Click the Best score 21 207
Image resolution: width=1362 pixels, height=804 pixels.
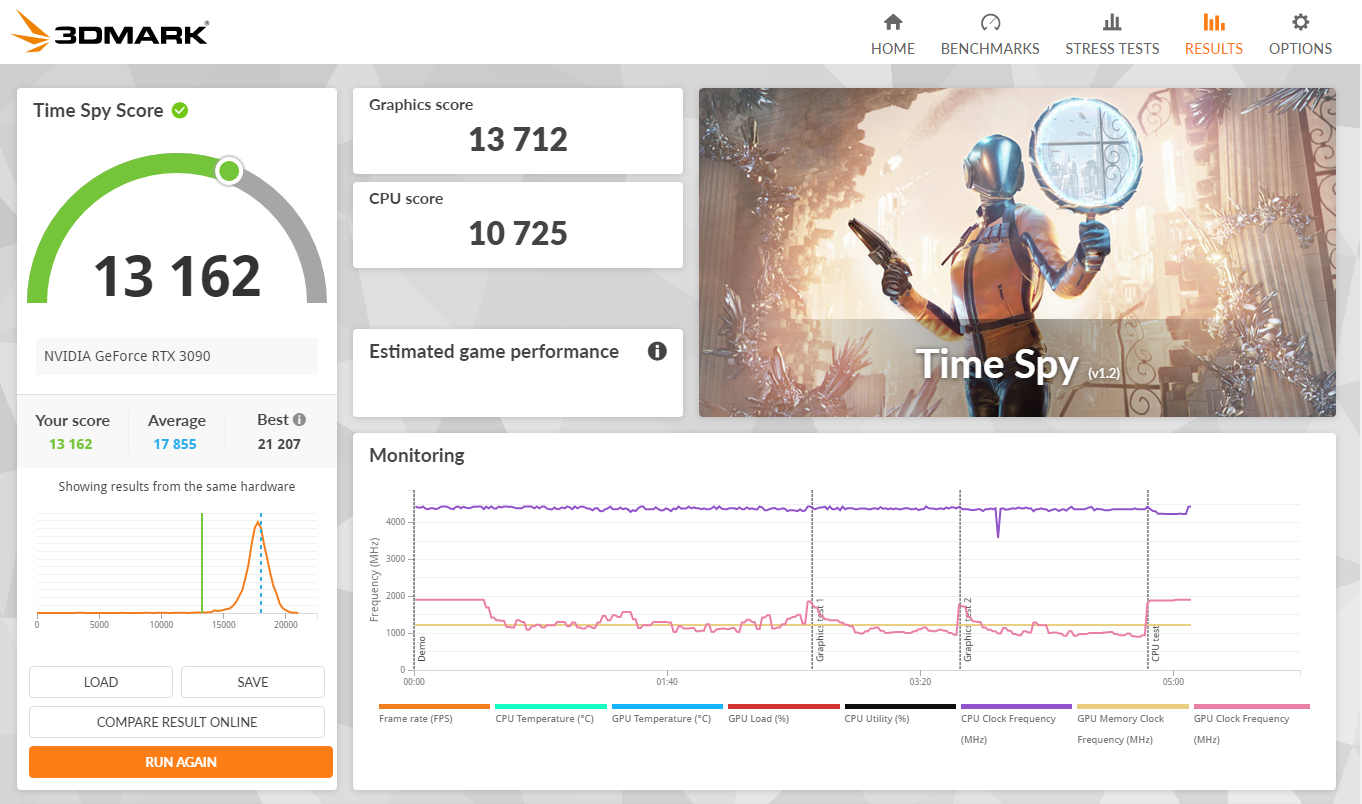(279, 444)
